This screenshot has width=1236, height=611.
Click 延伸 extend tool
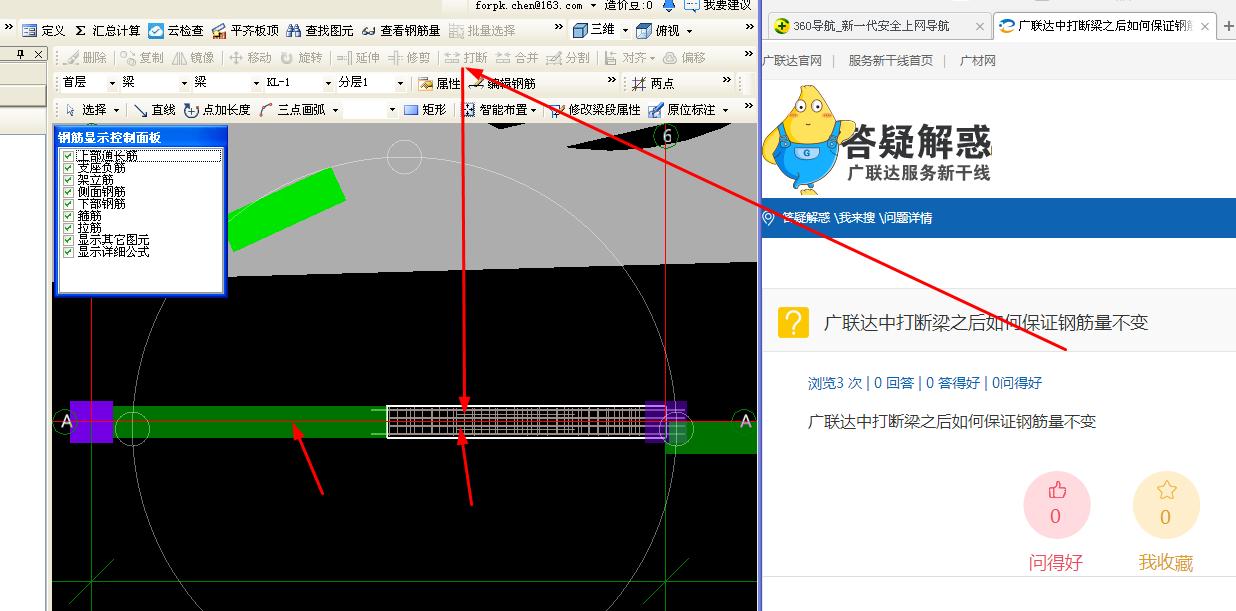point(358,58)
